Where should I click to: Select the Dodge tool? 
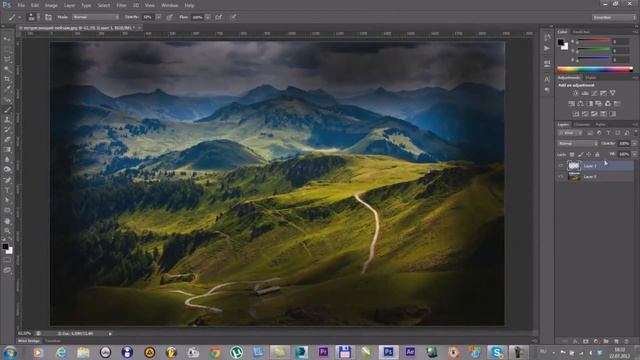(7, 169)
